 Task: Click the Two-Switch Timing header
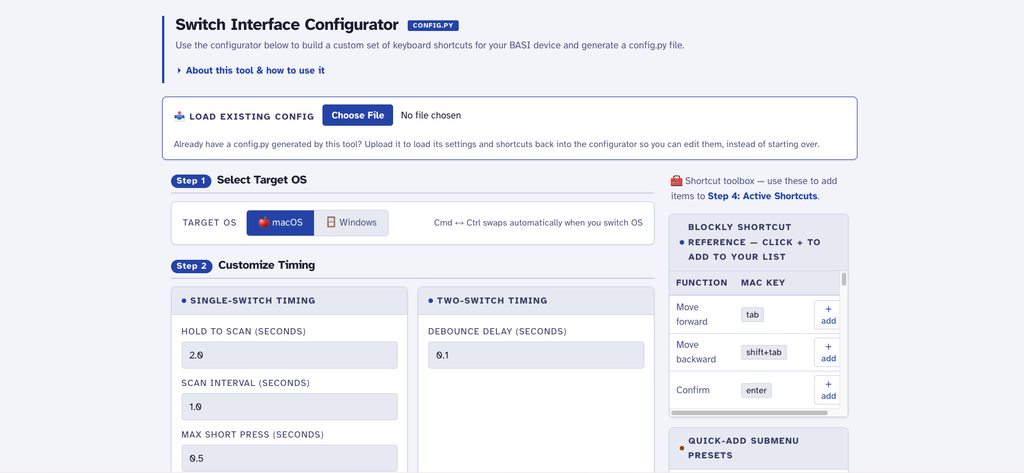(536, 301)
